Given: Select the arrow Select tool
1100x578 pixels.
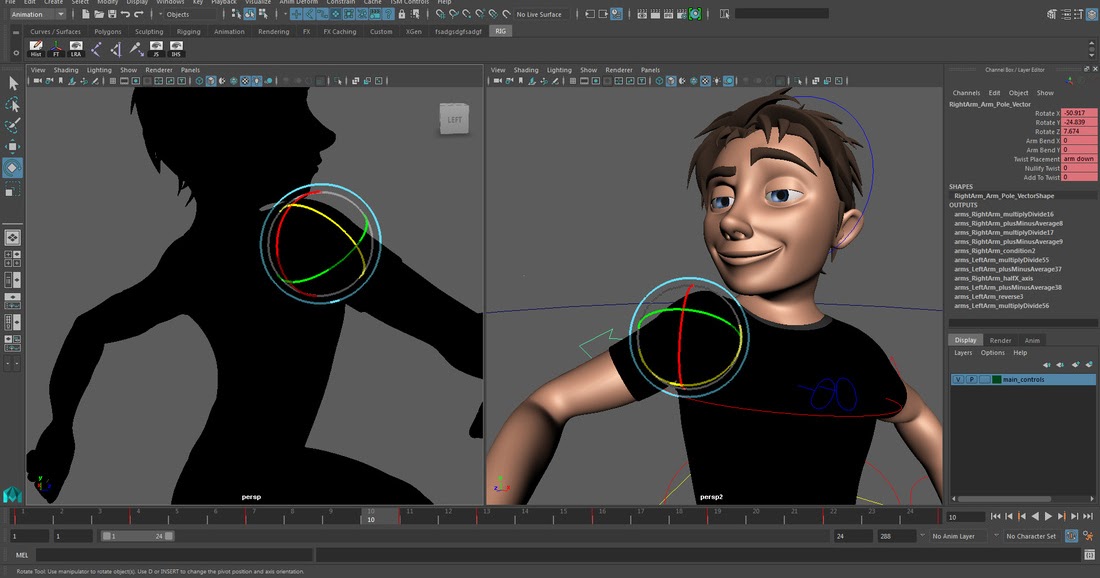Looking at the screenshot, I should point(13,83).
